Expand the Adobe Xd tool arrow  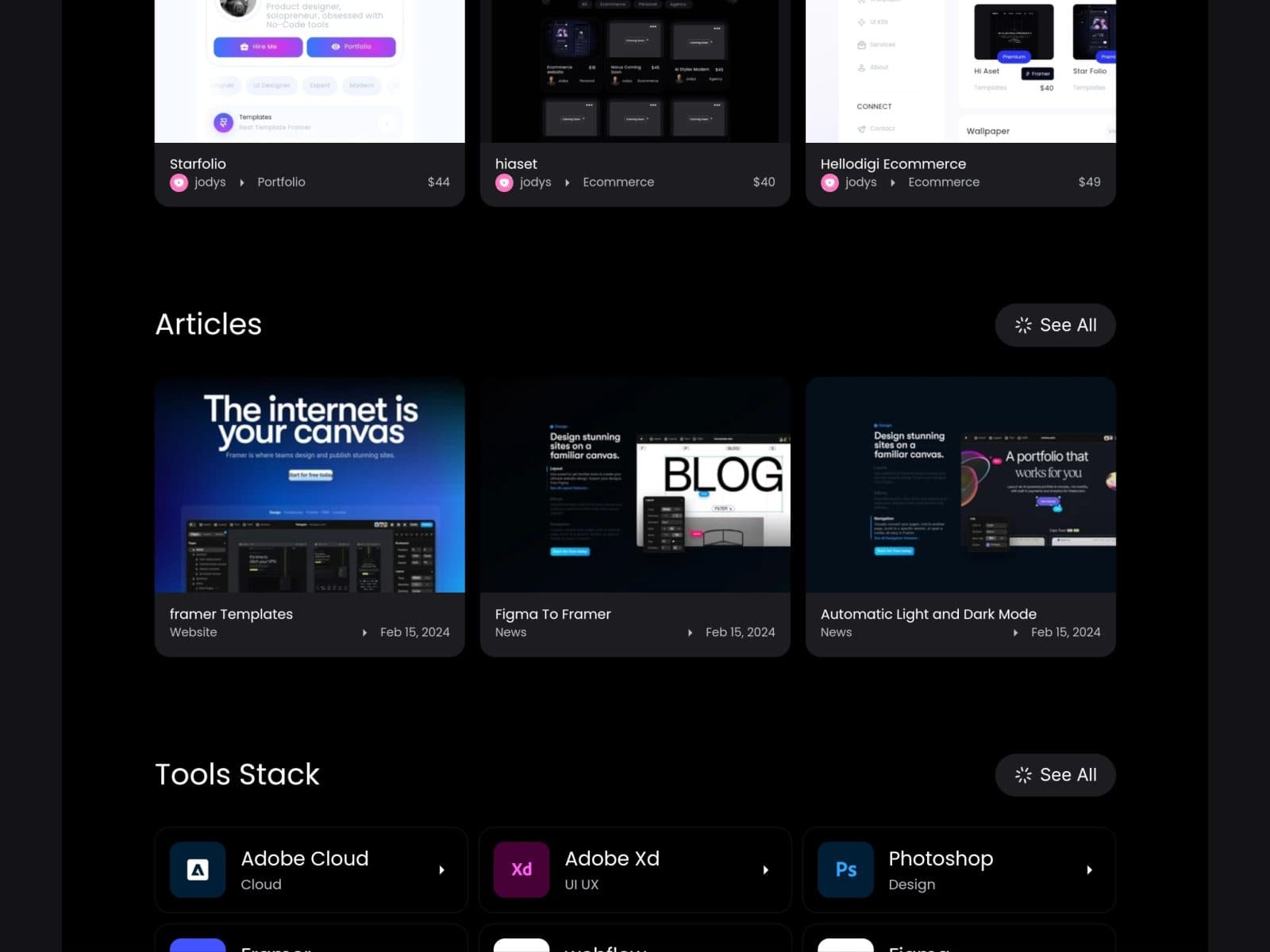(x=766, y=870)
